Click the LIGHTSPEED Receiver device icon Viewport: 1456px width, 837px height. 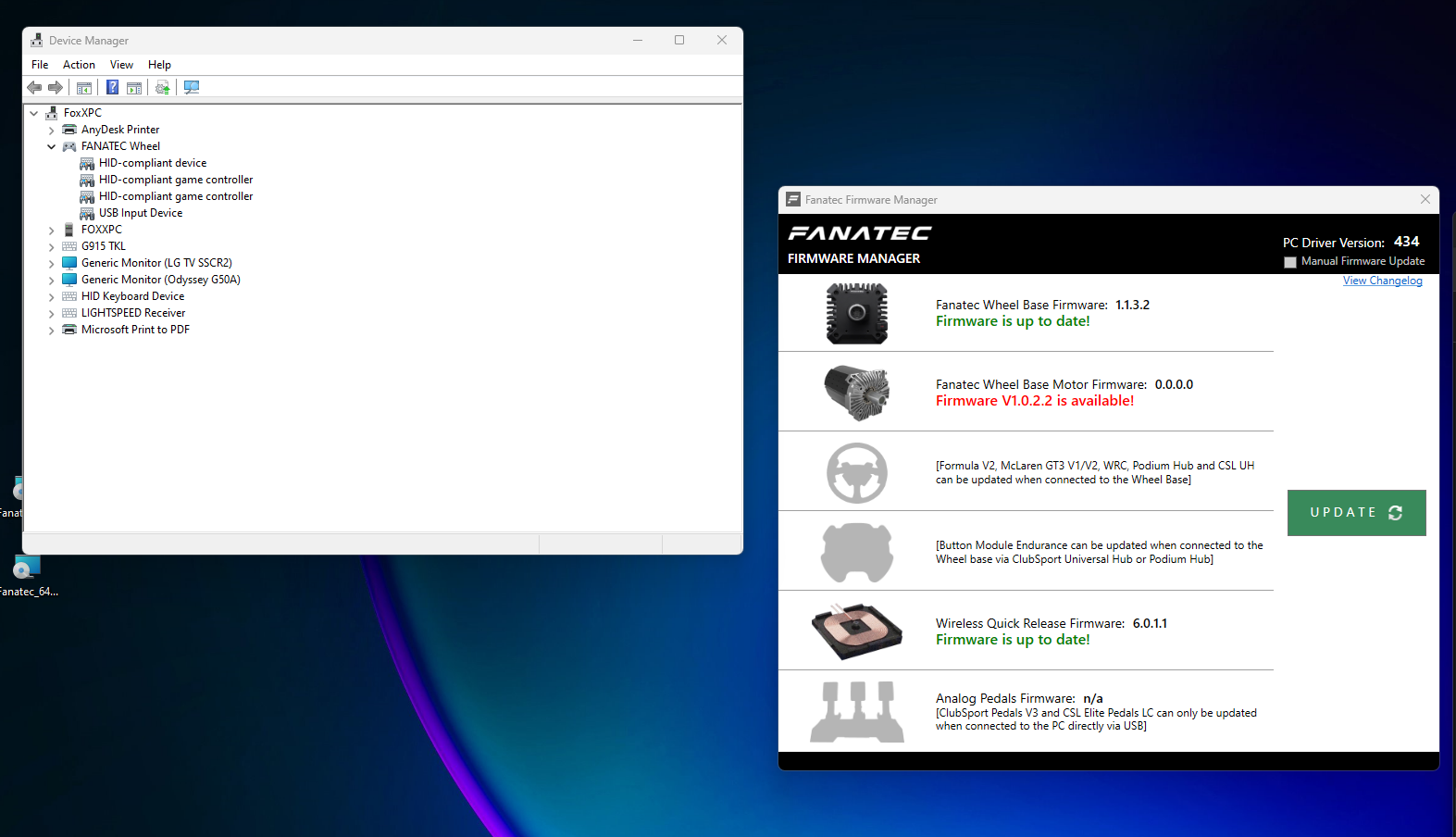coord(69,313)
